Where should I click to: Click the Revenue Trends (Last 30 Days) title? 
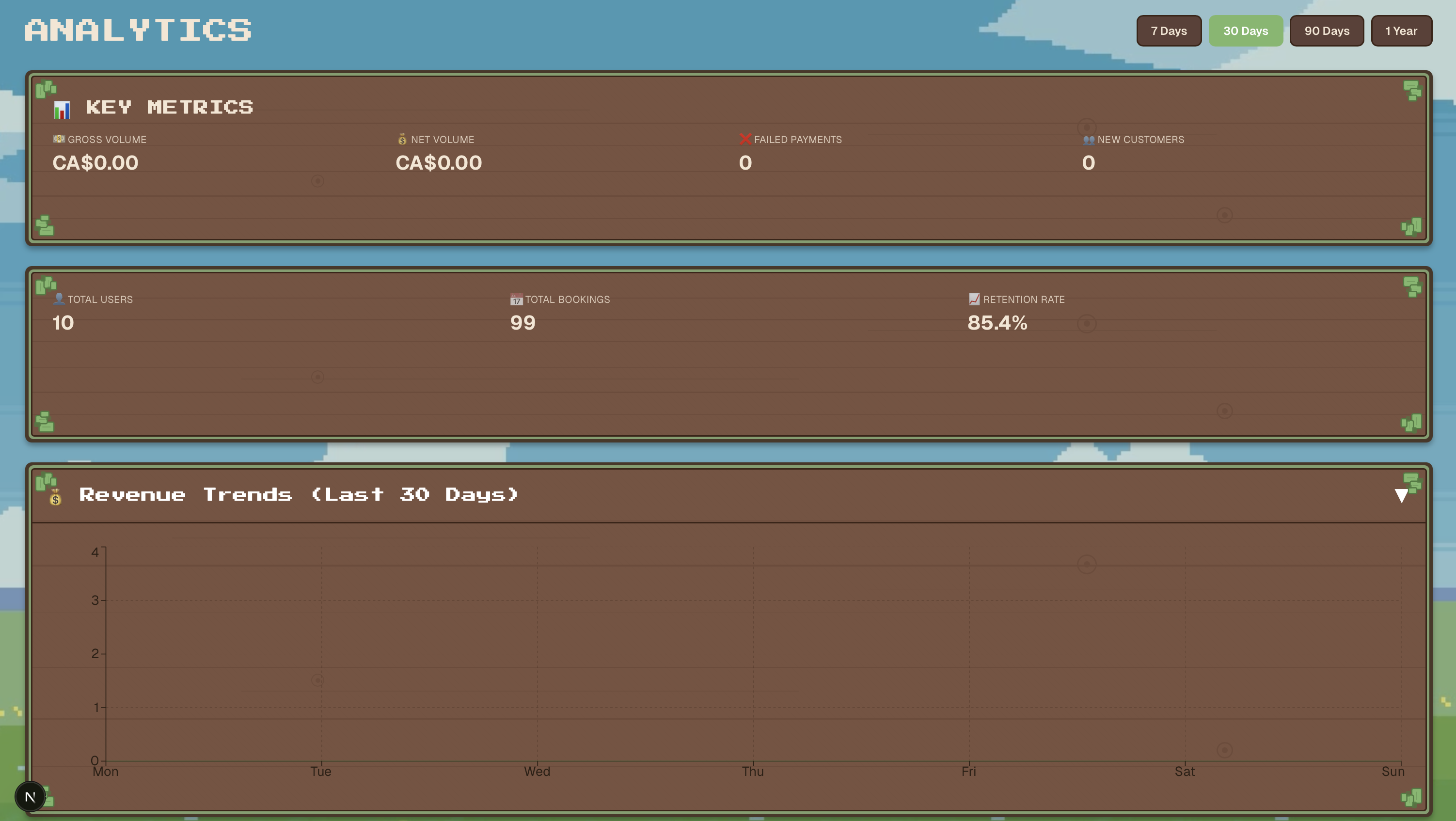click(x=299, y=495)
